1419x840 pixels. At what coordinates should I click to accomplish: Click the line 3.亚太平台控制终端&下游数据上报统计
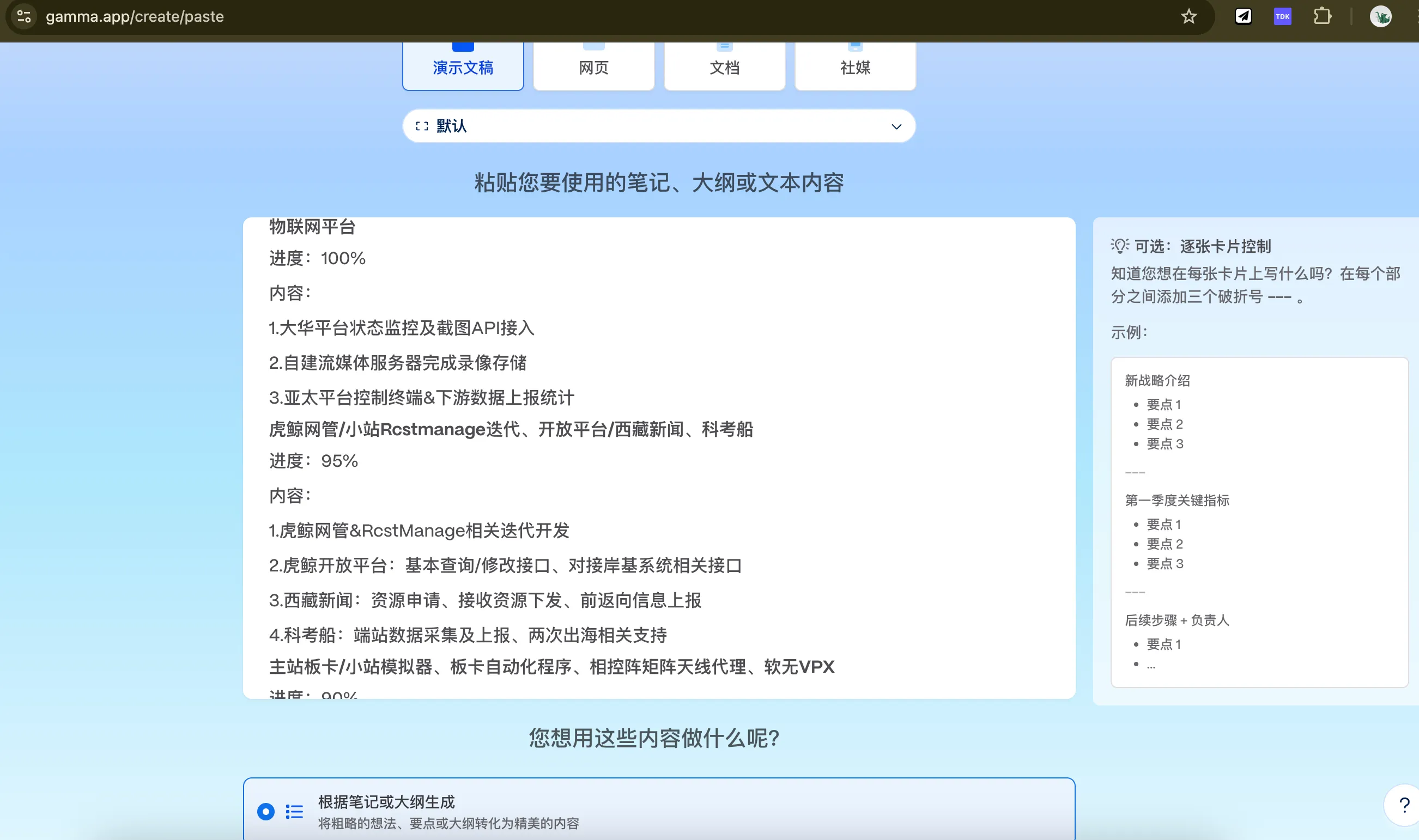[x=421, y=397]
